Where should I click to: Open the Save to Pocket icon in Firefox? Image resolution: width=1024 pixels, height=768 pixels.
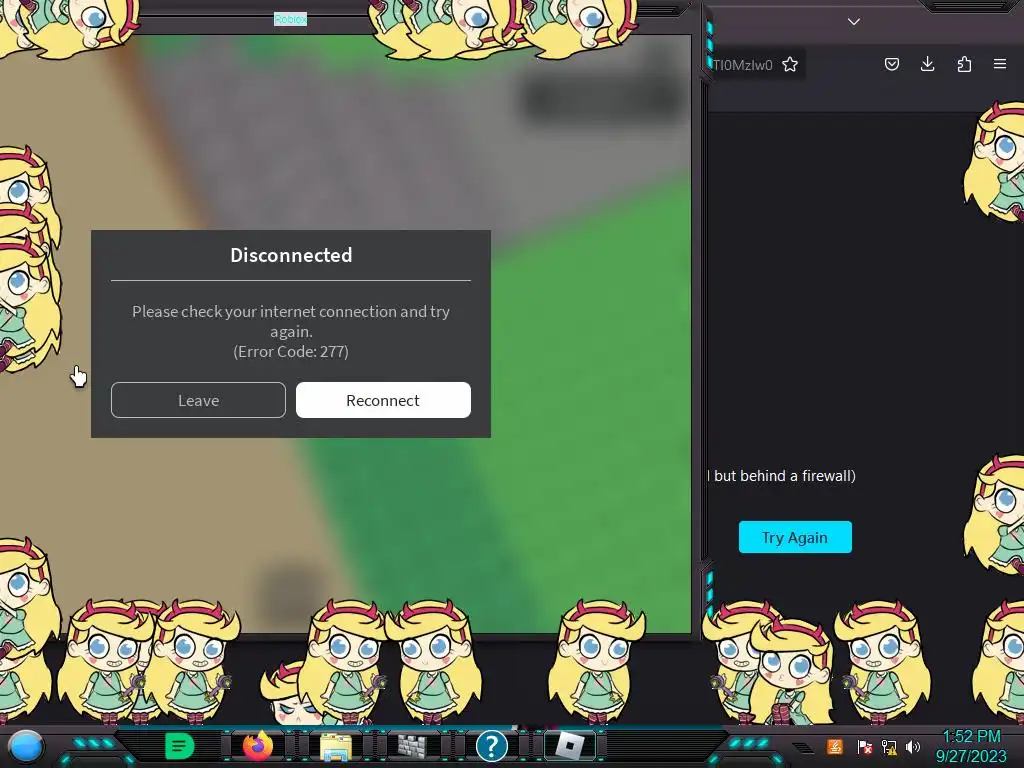pos(891,64)
